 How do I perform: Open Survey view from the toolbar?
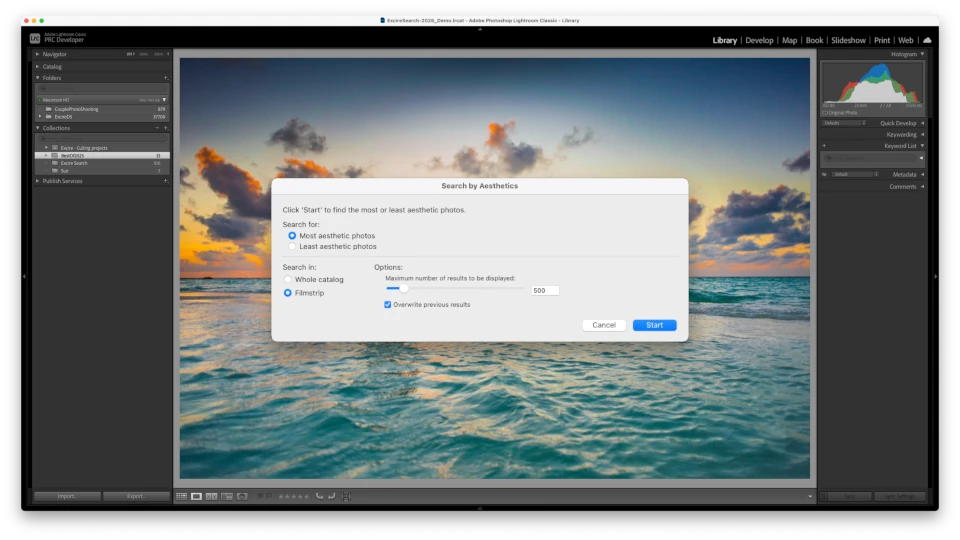click(x=226, y=496)
